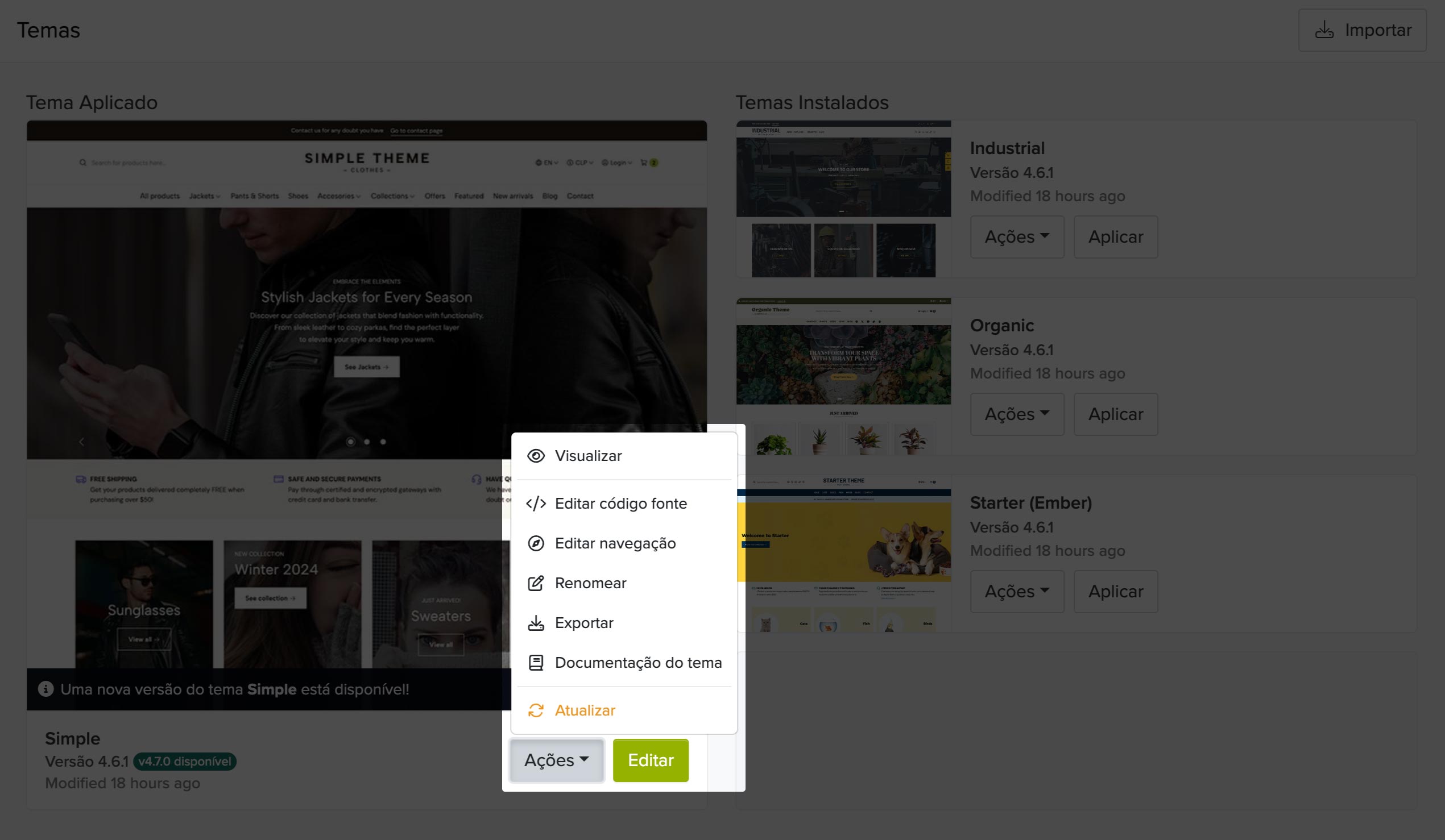Click the orange refresh icon beside Atualizar

point(536,710)
